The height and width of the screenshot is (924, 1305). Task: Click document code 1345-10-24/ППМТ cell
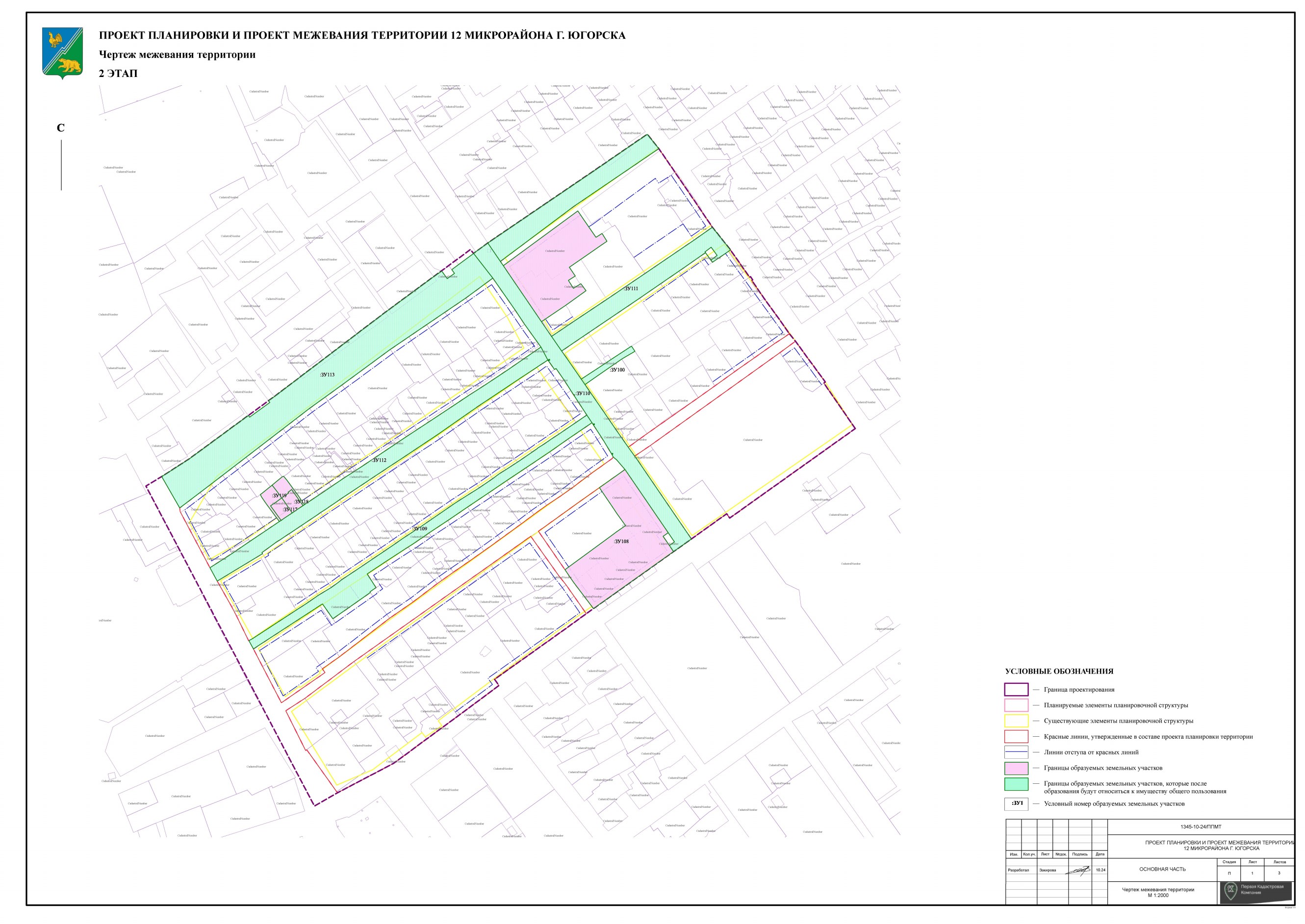(1201, 827)
